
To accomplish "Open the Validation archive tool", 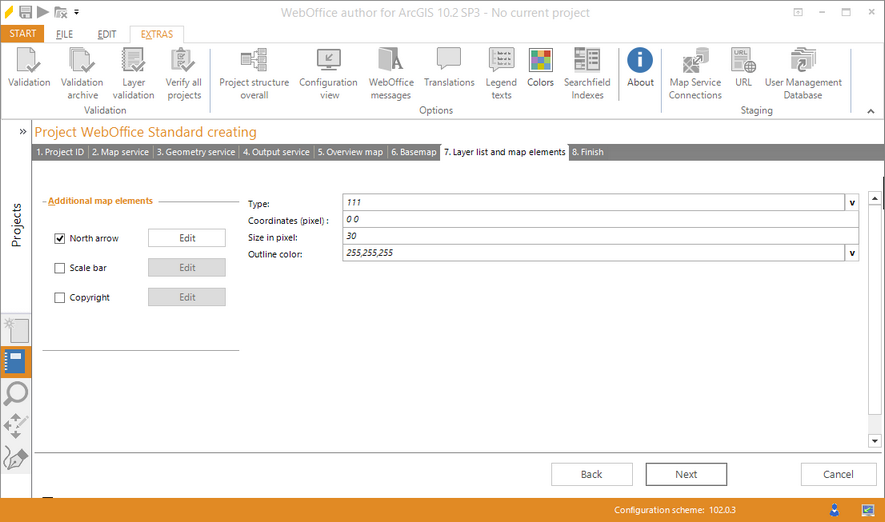I will 82,74.
